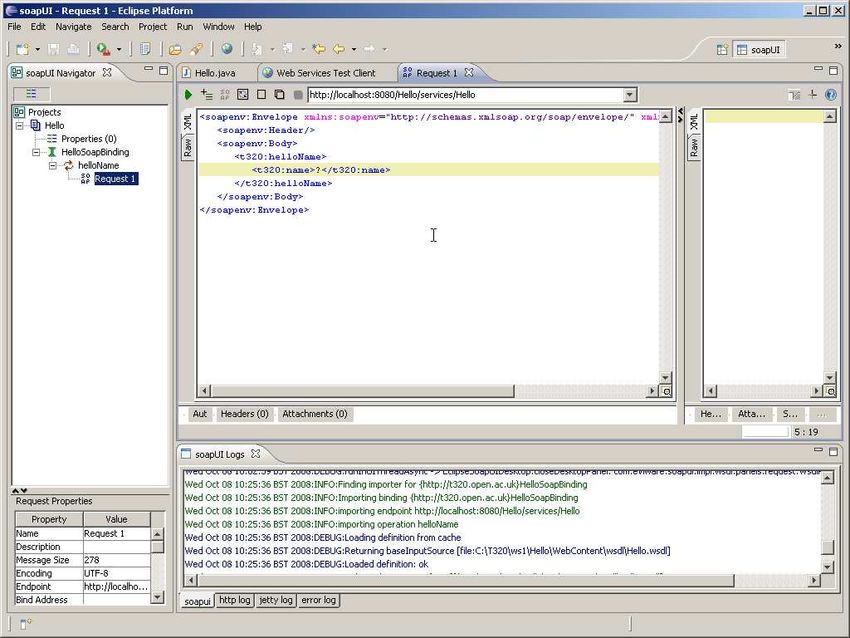
Task: Select the Request 1 editor tab
Action: [436, 73]
